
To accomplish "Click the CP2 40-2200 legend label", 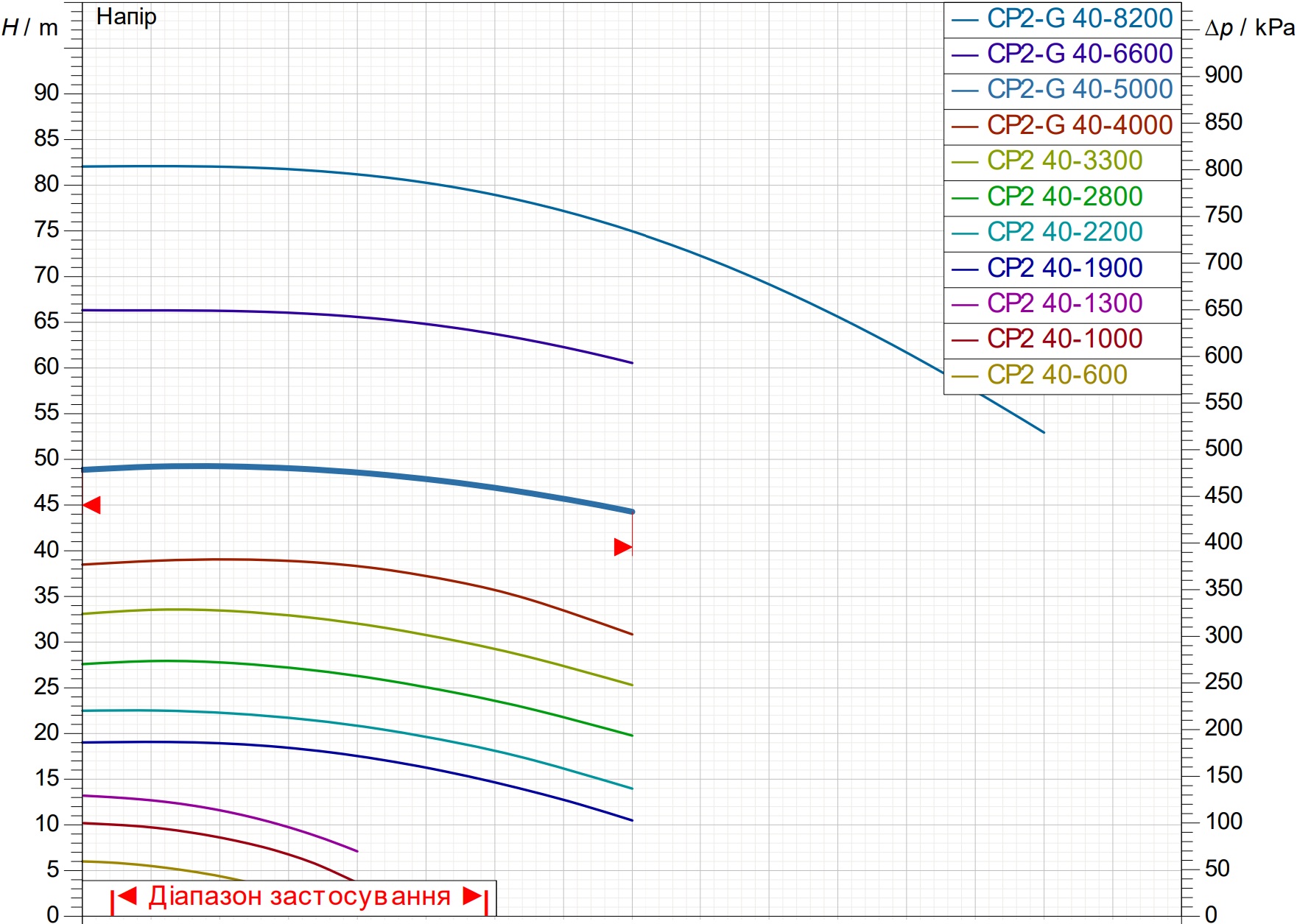I will pos(1065,233).
